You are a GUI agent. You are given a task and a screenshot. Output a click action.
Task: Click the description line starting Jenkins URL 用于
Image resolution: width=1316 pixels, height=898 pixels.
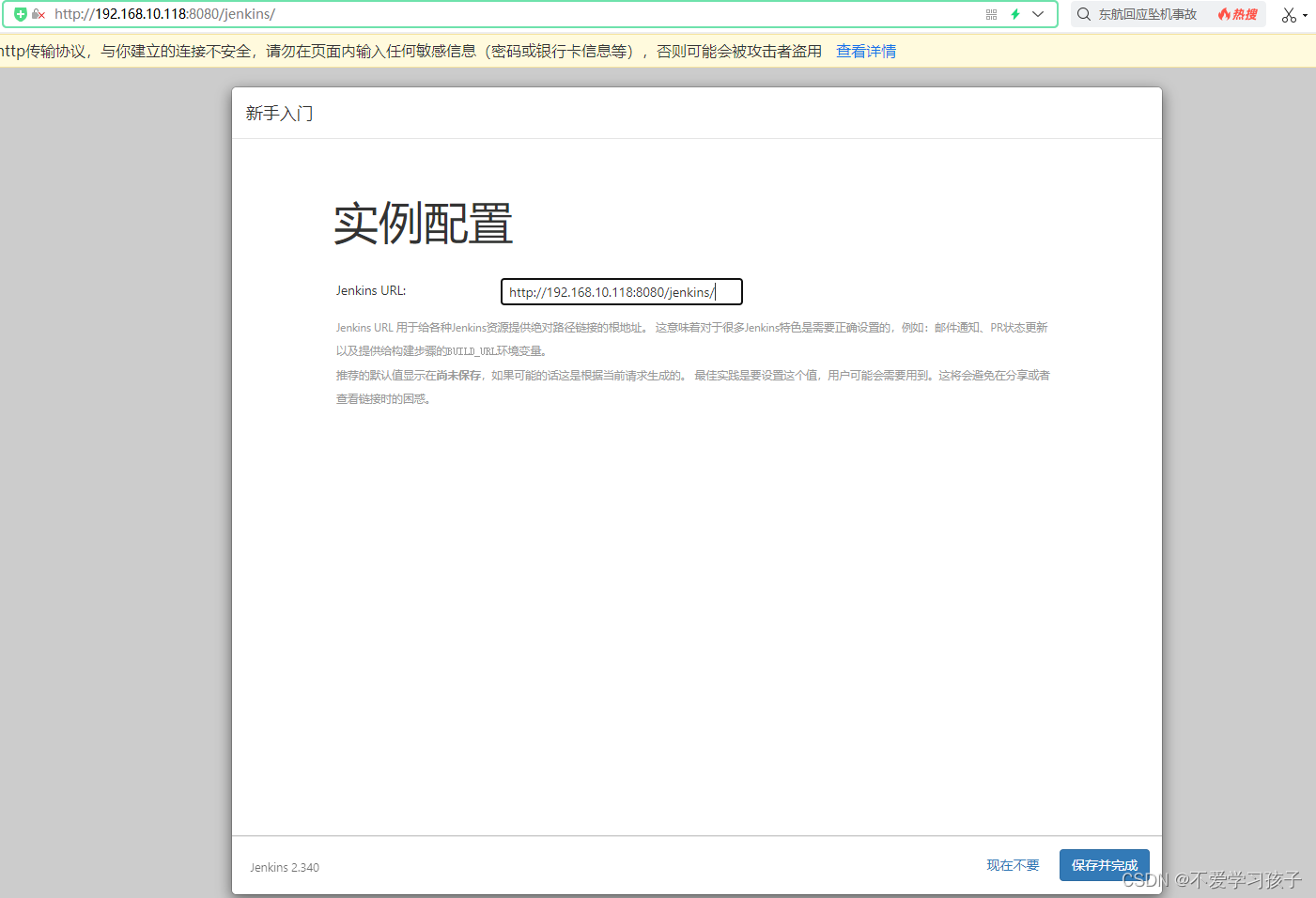691,339
